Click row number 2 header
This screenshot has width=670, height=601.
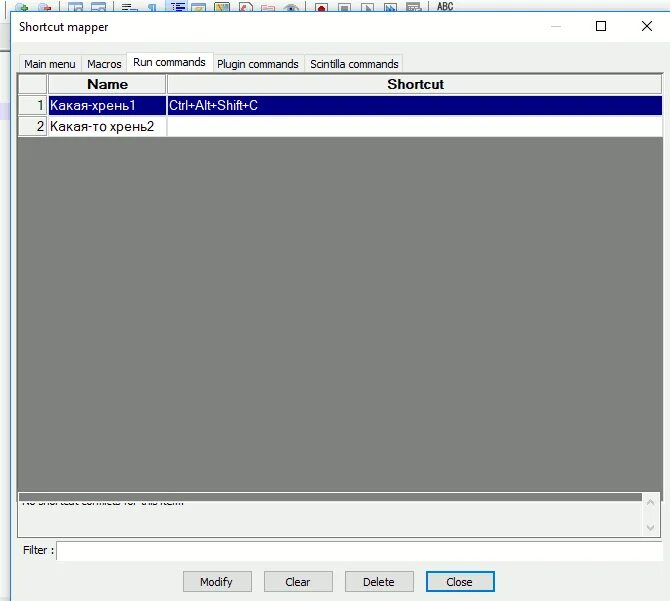pyautogui.click(x=32, y=126)
